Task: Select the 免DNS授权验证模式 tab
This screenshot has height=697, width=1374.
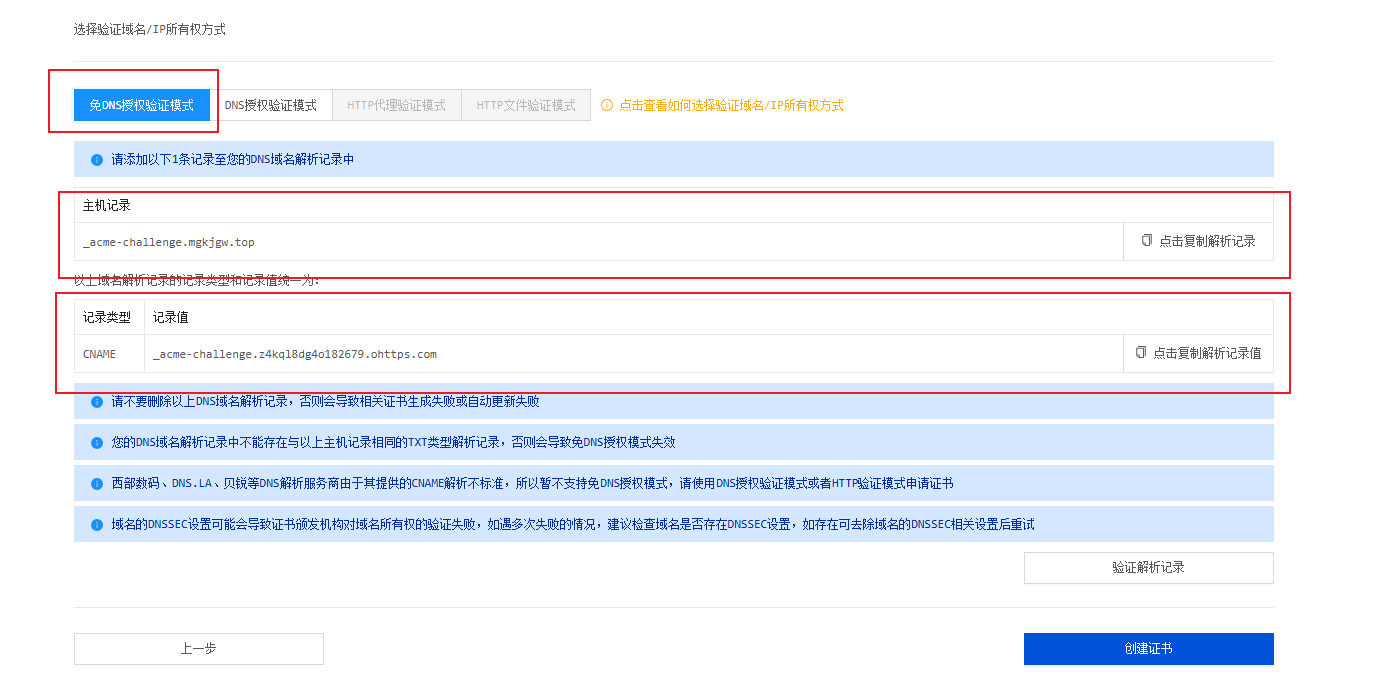Action: click(141, 105)
